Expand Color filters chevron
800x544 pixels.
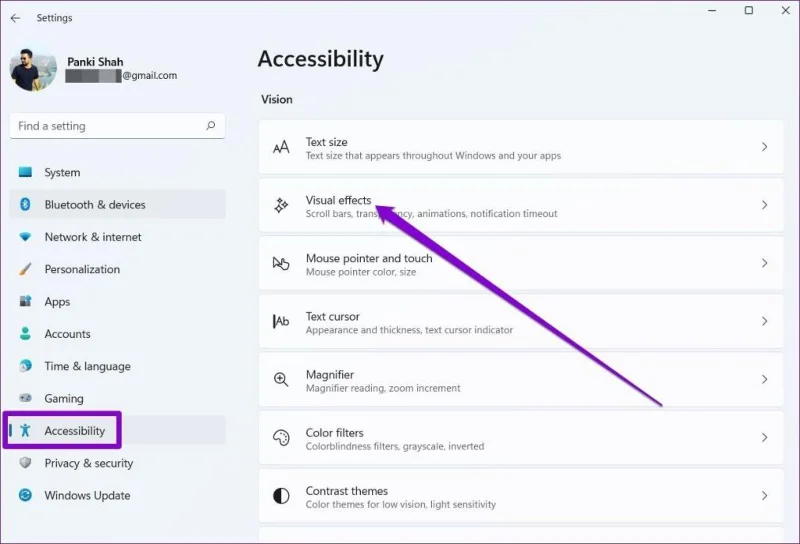(764, 437)
